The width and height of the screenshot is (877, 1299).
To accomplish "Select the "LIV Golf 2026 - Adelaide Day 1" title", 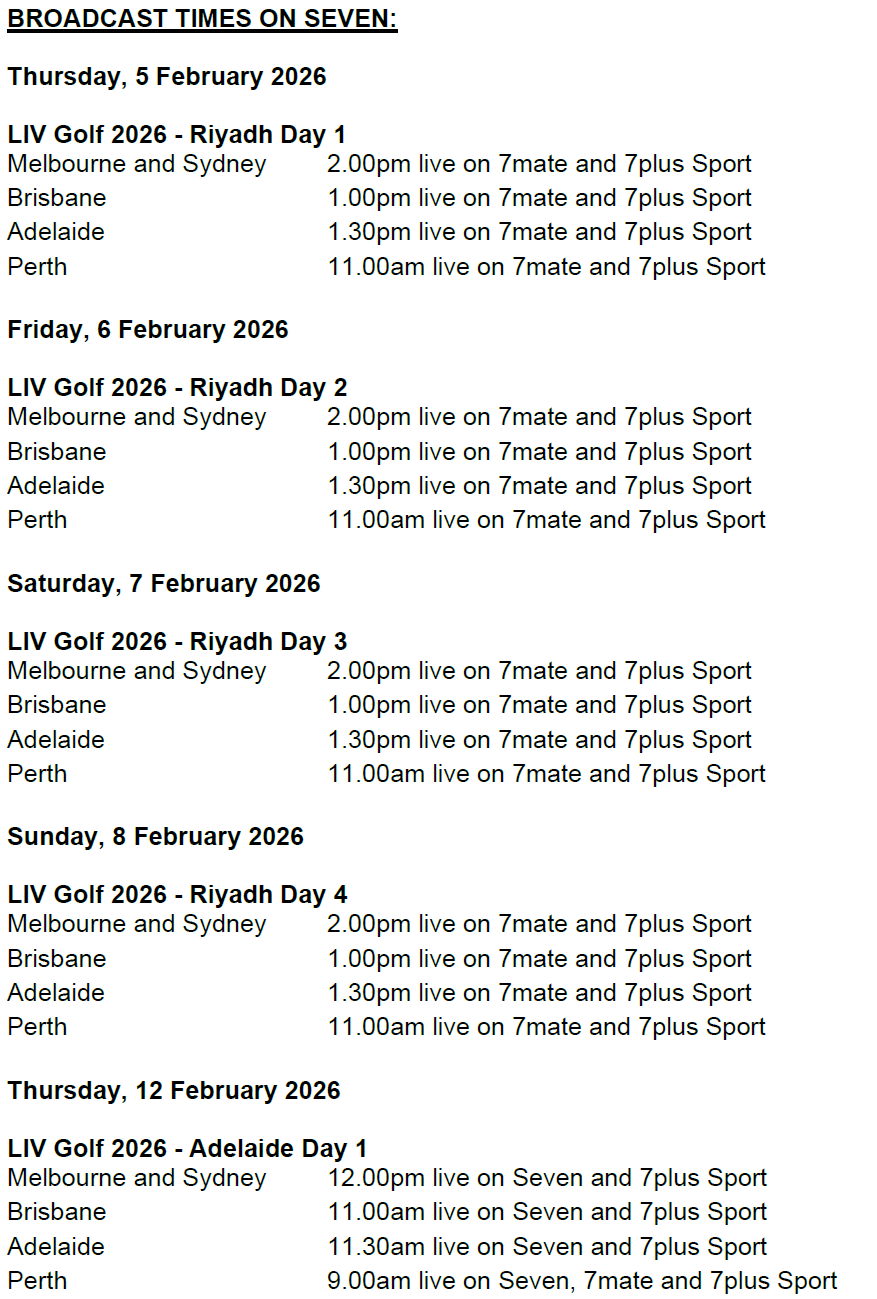I will 187,1148.
